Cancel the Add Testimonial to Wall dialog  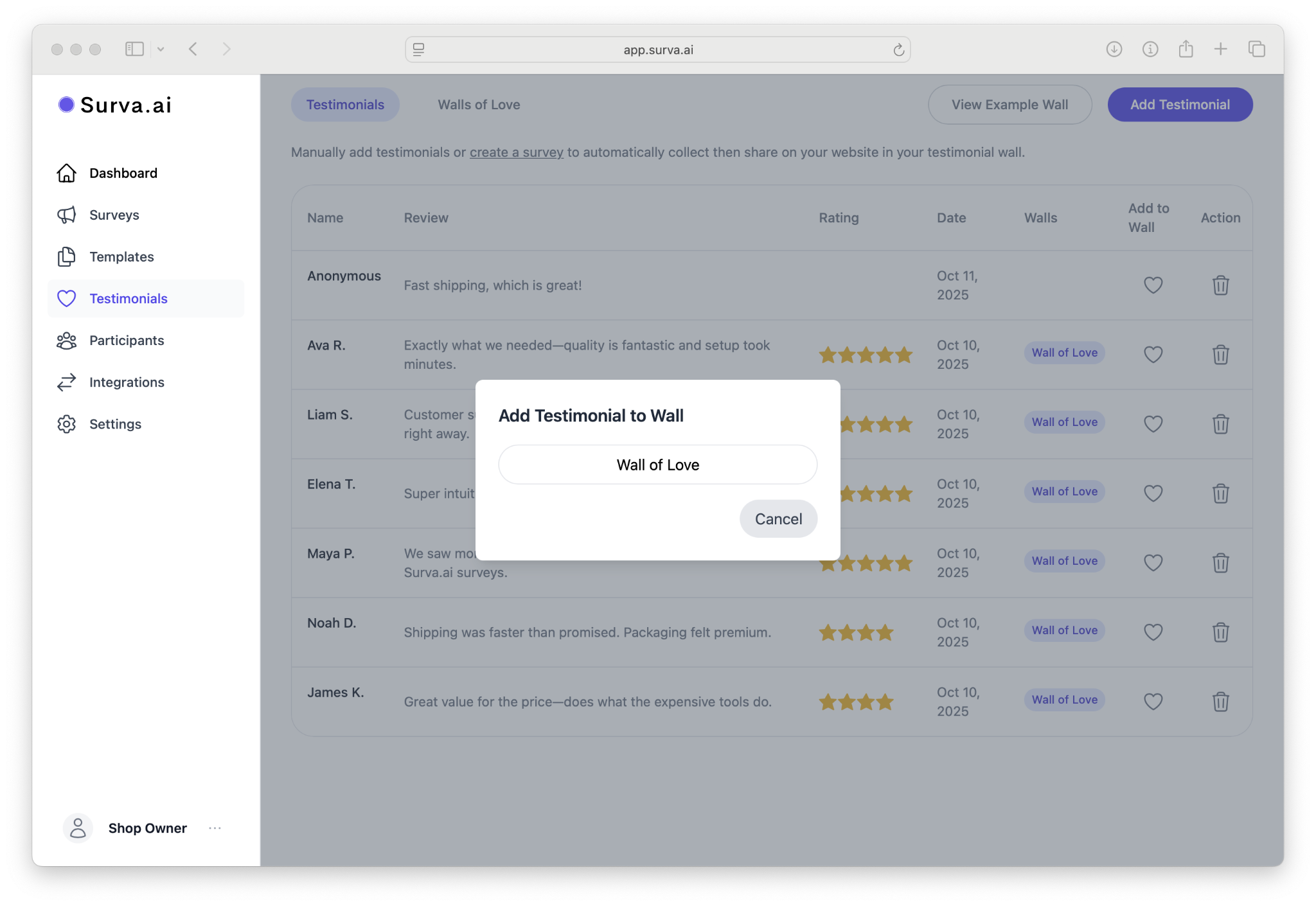point(778,519)
